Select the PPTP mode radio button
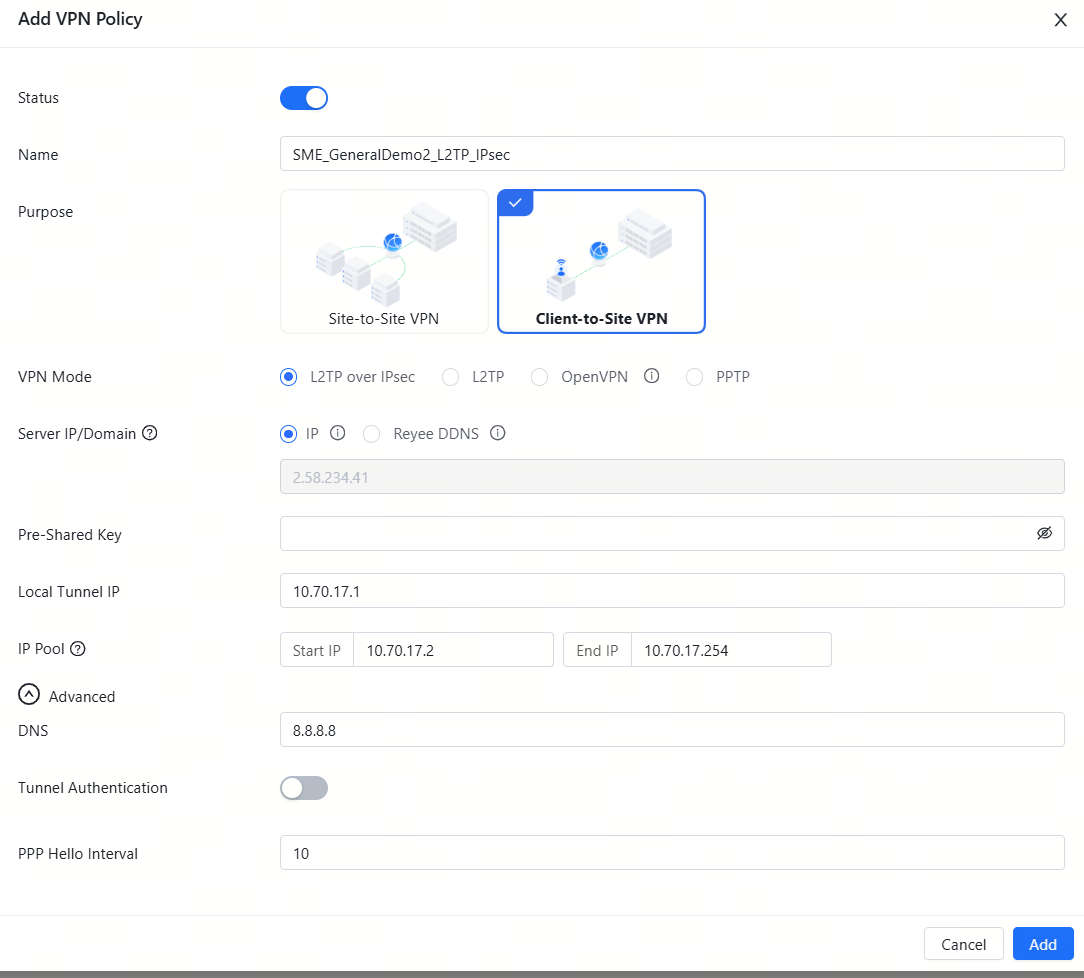This screenshot has width=1084, height=978. click(x=695, y=377)
